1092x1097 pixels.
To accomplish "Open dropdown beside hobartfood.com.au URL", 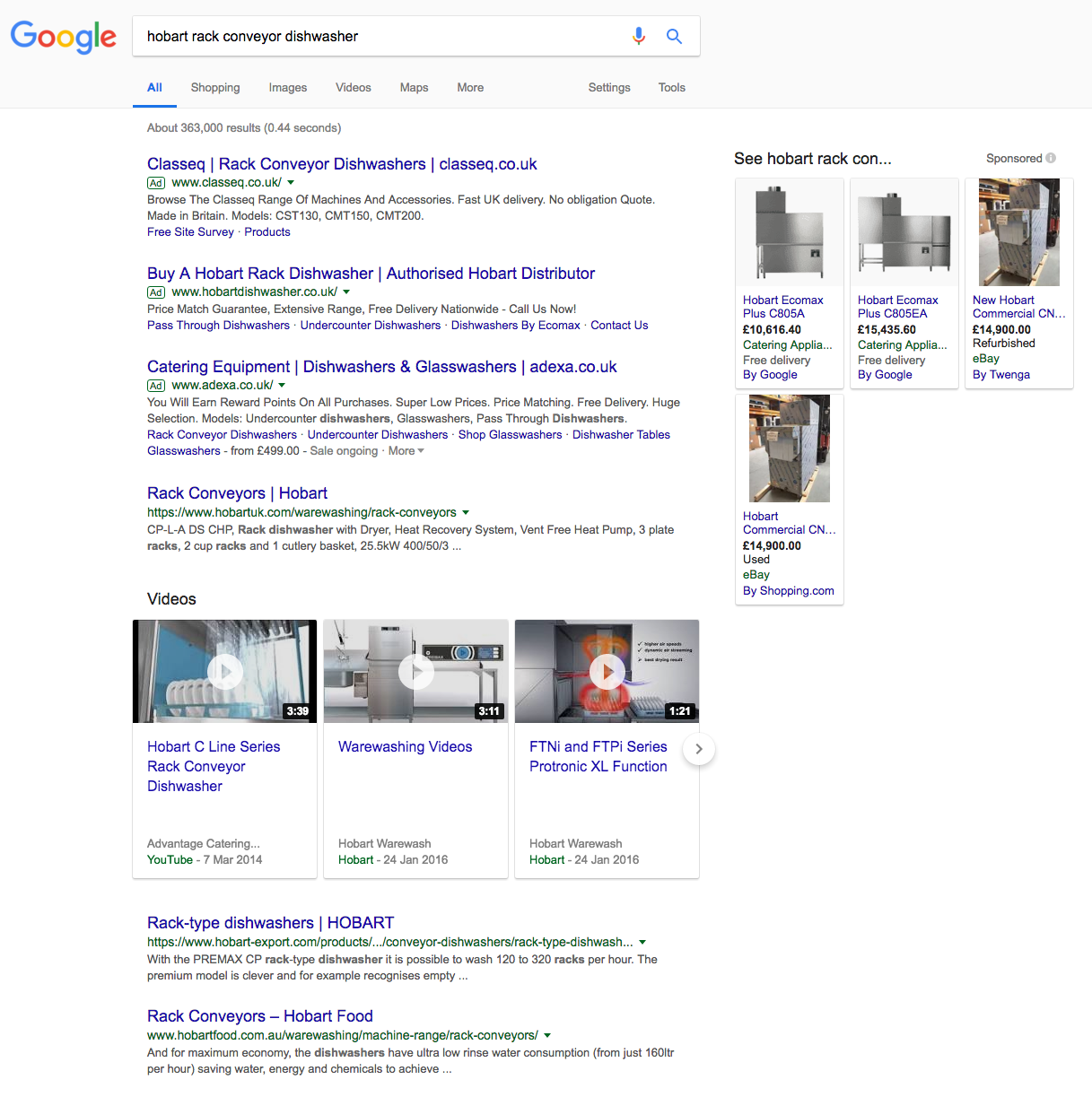I will (x=547, y=1036).
